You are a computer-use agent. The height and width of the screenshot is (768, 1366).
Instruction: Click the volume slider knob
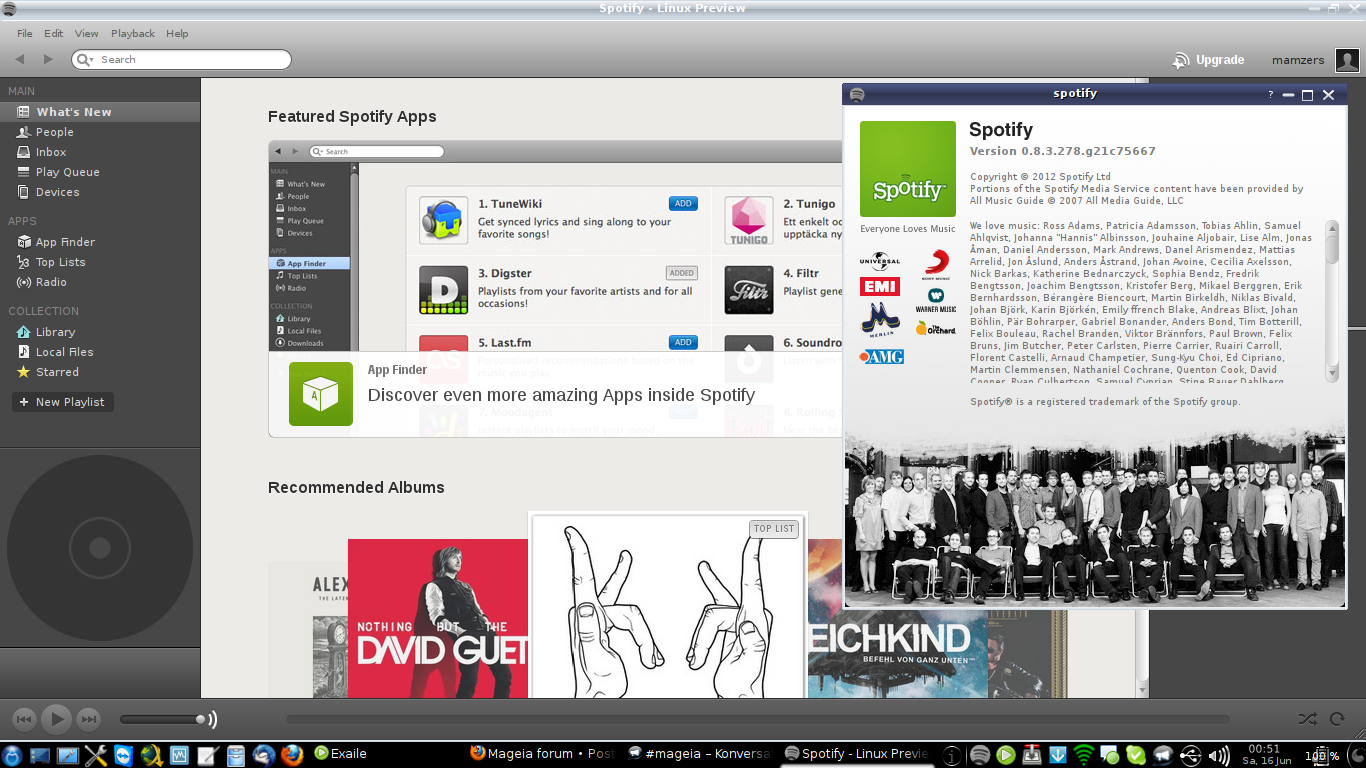[201, 719]
